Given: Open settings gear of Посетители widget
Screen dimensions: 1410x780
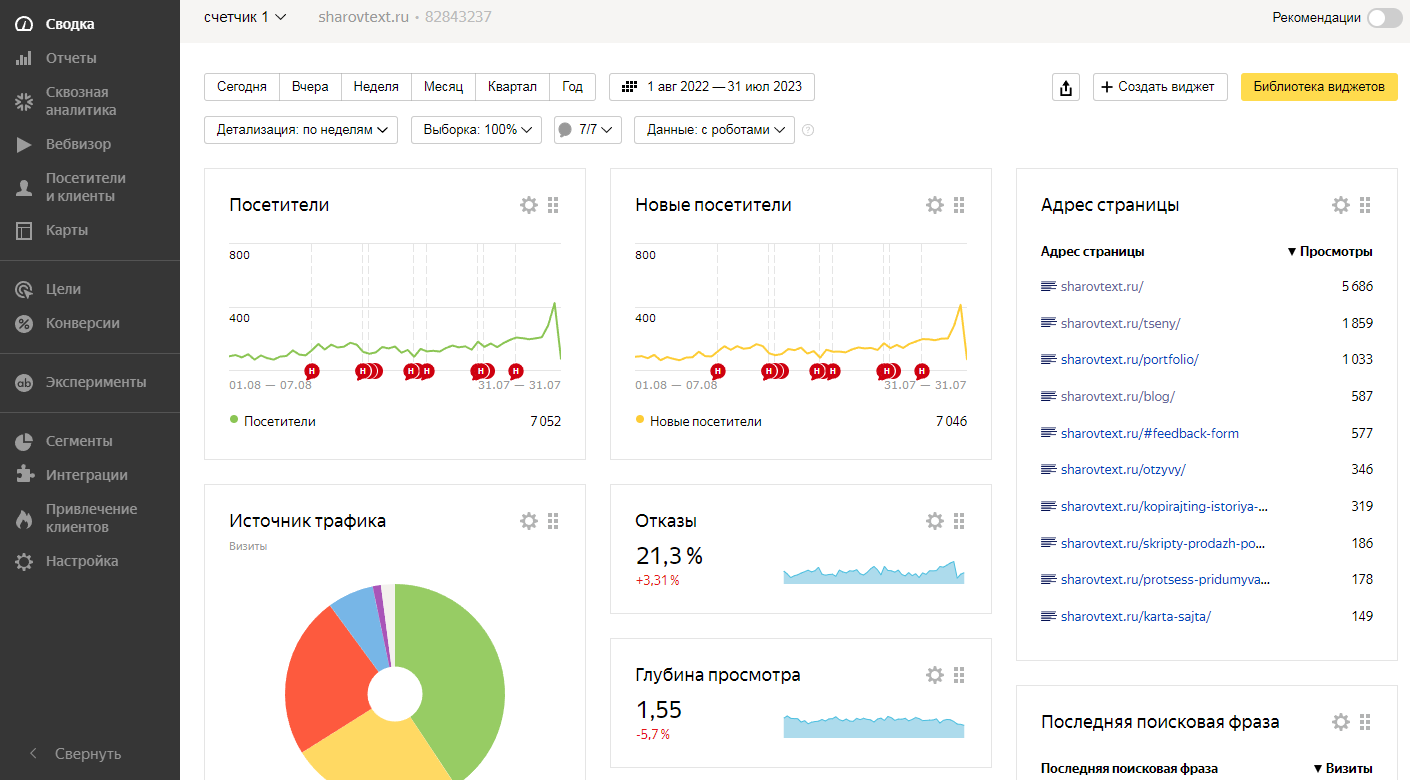Looking at the screenshot, I should (529, 205).
